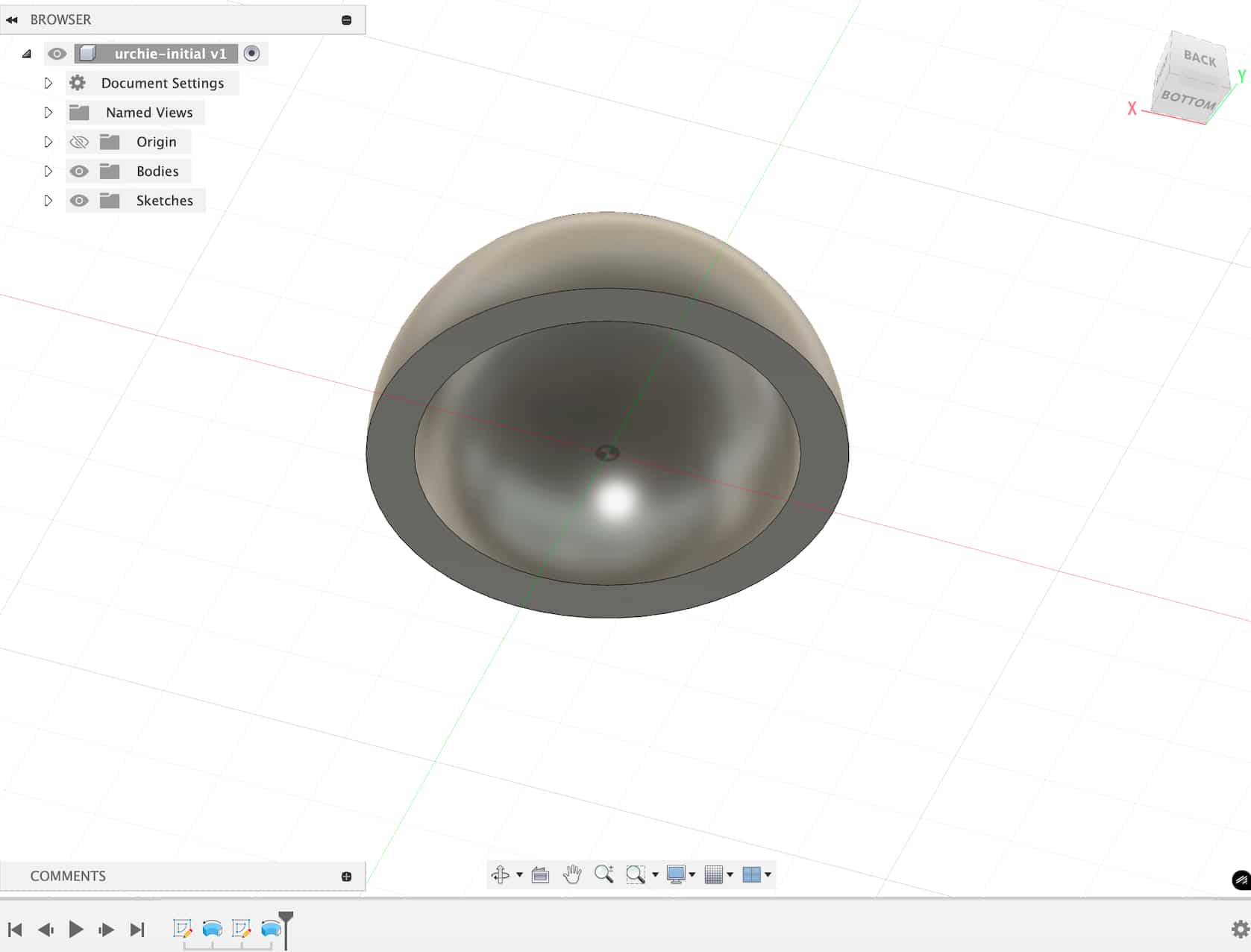Select the Named Views label

149,113
